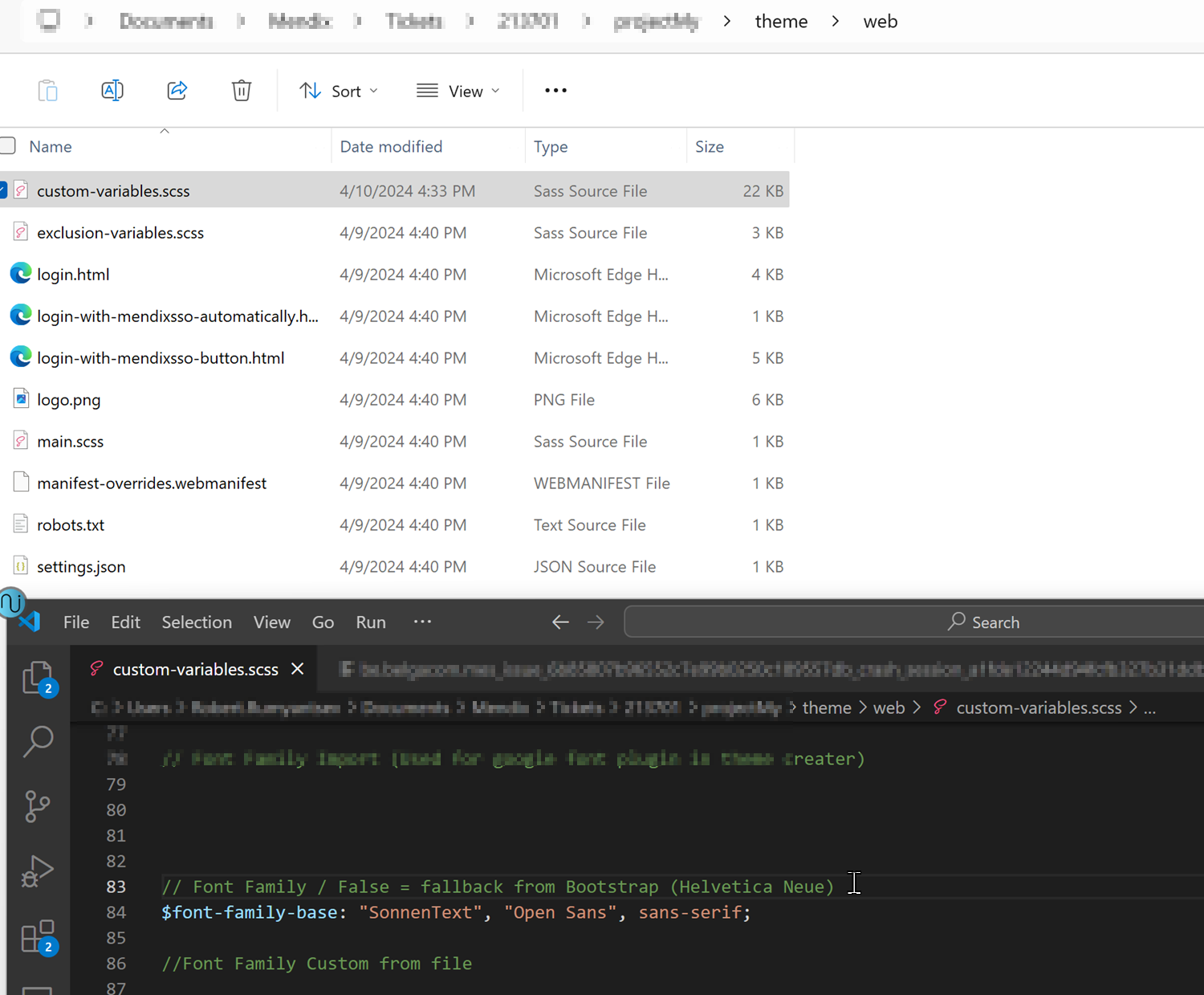Open the Extensions sidebar icon
The width and height of the screenshot is (1204, 995).
click(x=38, y=936)
